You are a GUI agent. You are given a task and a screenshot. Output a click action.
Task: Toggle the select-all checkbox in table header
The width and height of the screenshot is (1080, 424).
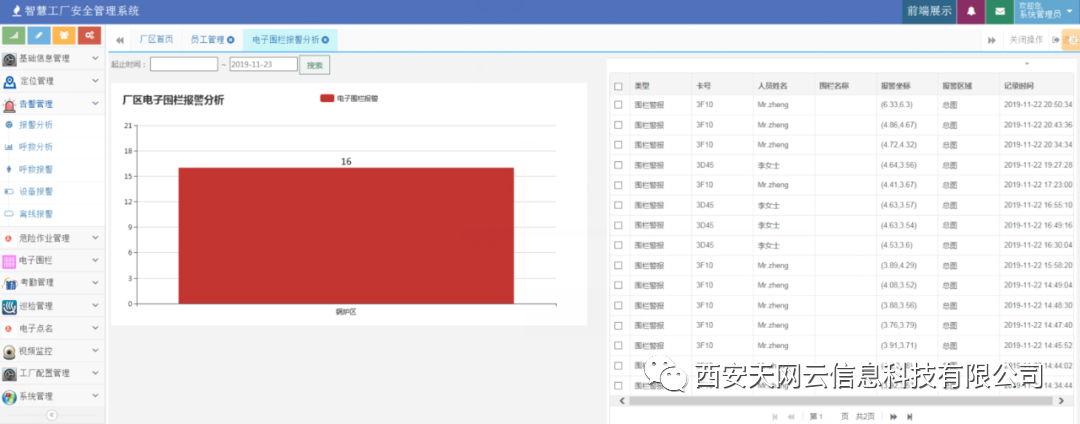(619, 87)
